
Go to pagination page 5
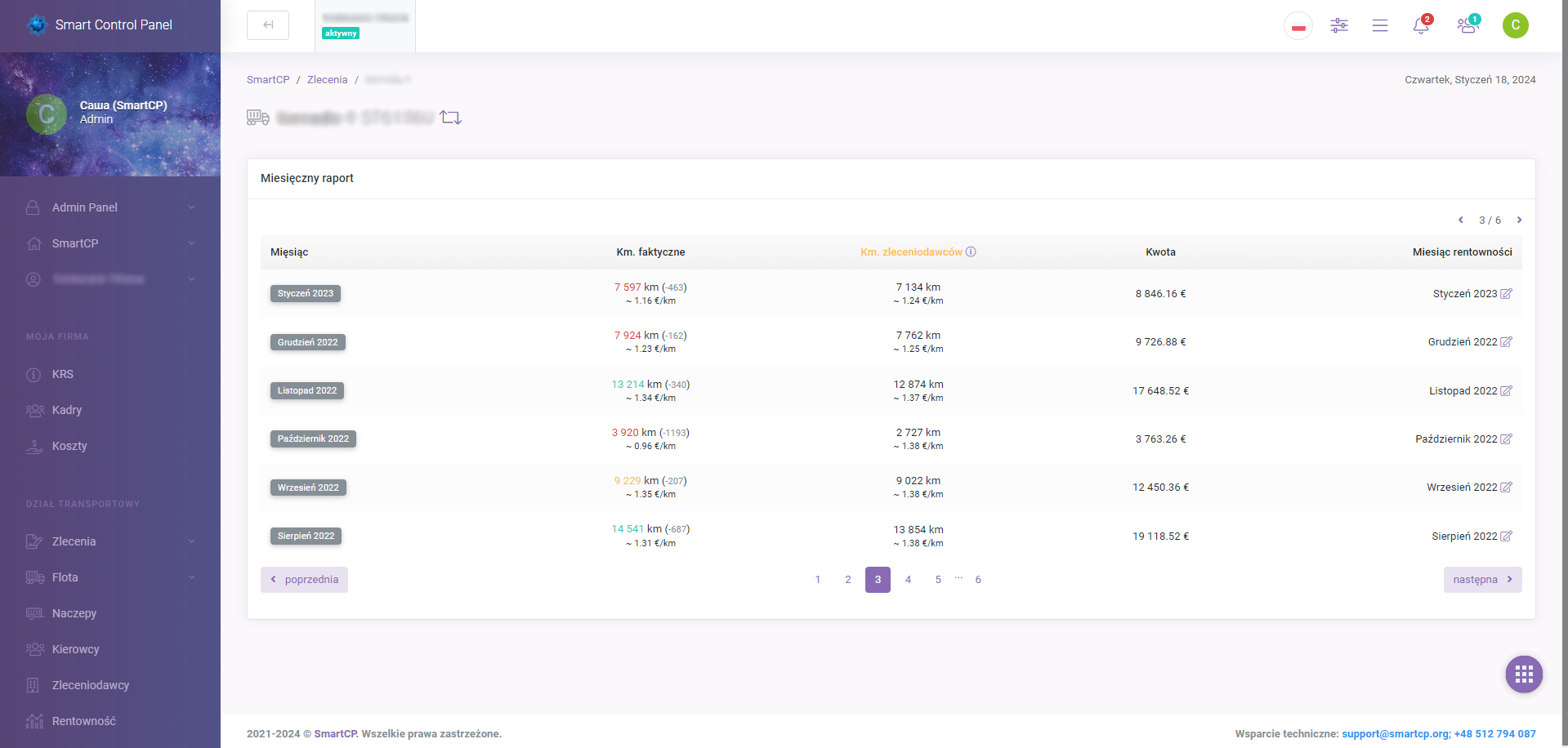[938, 580]
